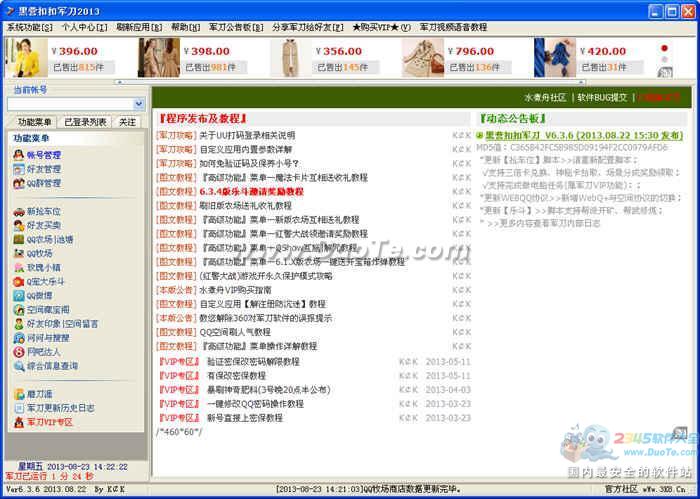The width and height of the screenshot is (700, 499).
Task: Switch to the 已登录列表 tab
Action: pyautogui.click(x=85, y=122)
